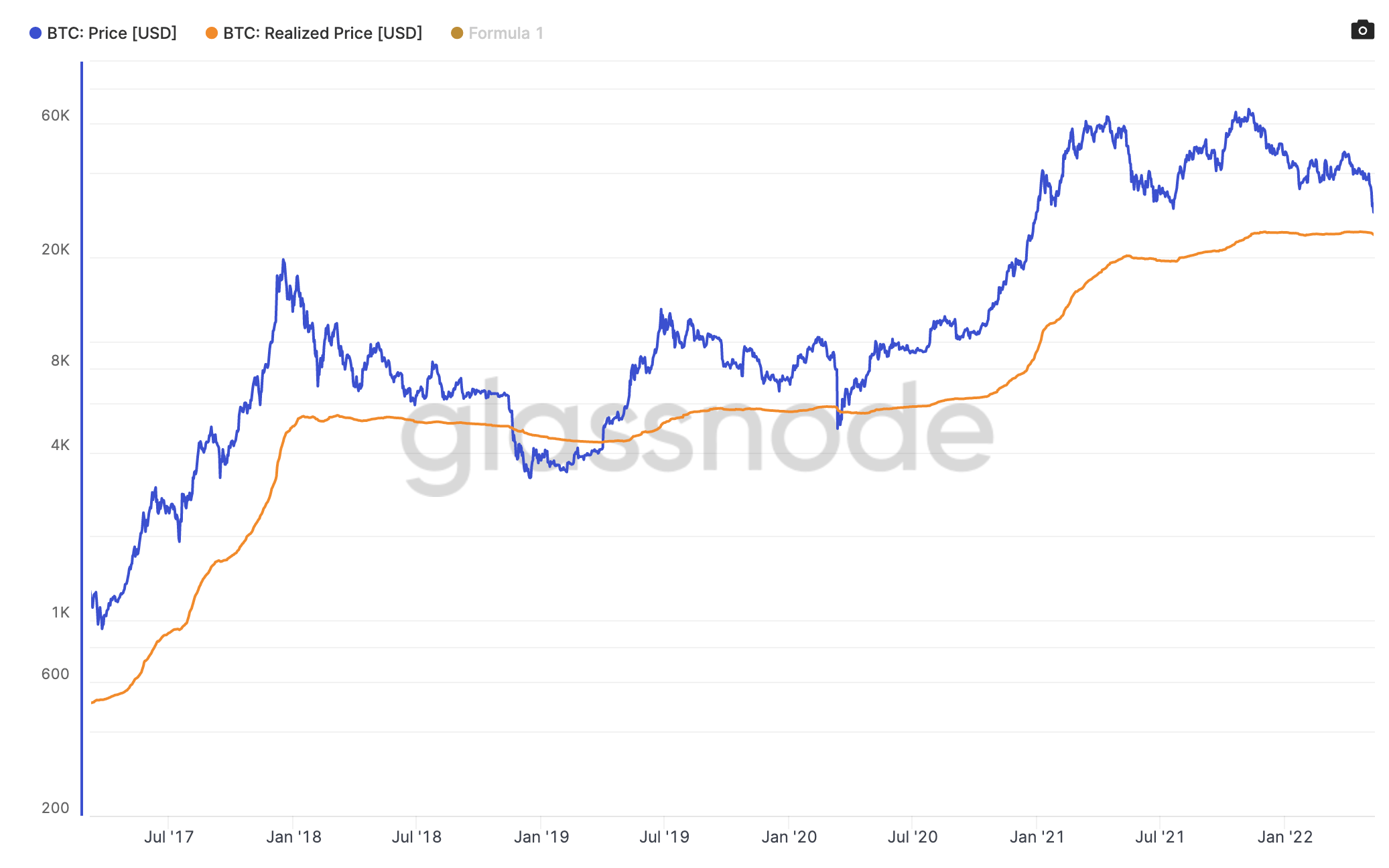
Task: Select the Jan '21 x-axis tick label
Action: point(1037,837)
